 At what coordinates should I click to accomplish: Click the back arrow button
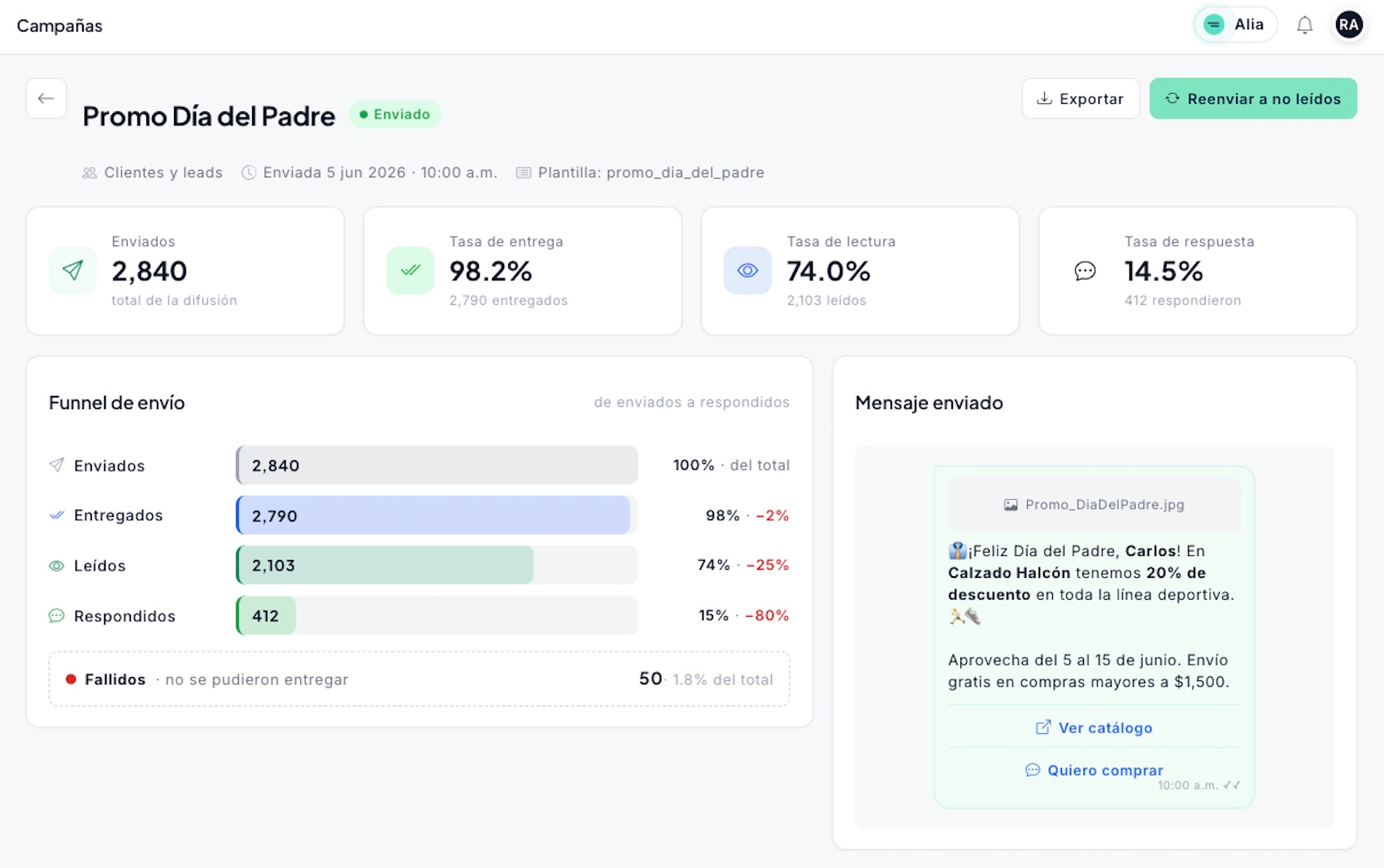point(46,98)
